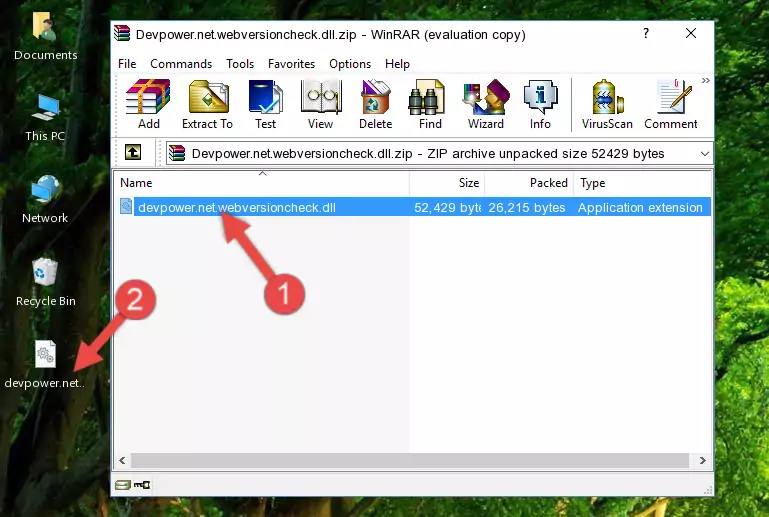Image resolution: width=769 pixels, height=517 pixels.
Task: Open the View file tool
Action: (x=321, y=104)
